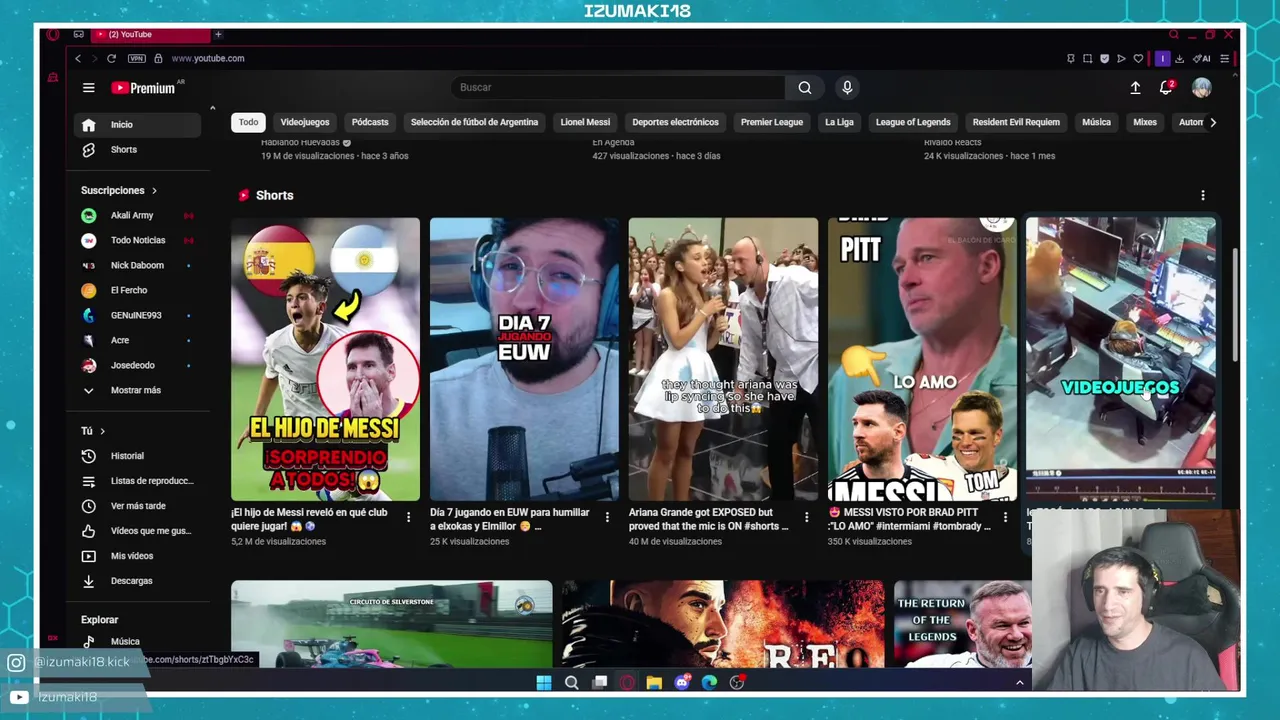Screen dimensions: 1280x720
Task: Open Listas de reproducción in sidebar
Action: [137, 481]
